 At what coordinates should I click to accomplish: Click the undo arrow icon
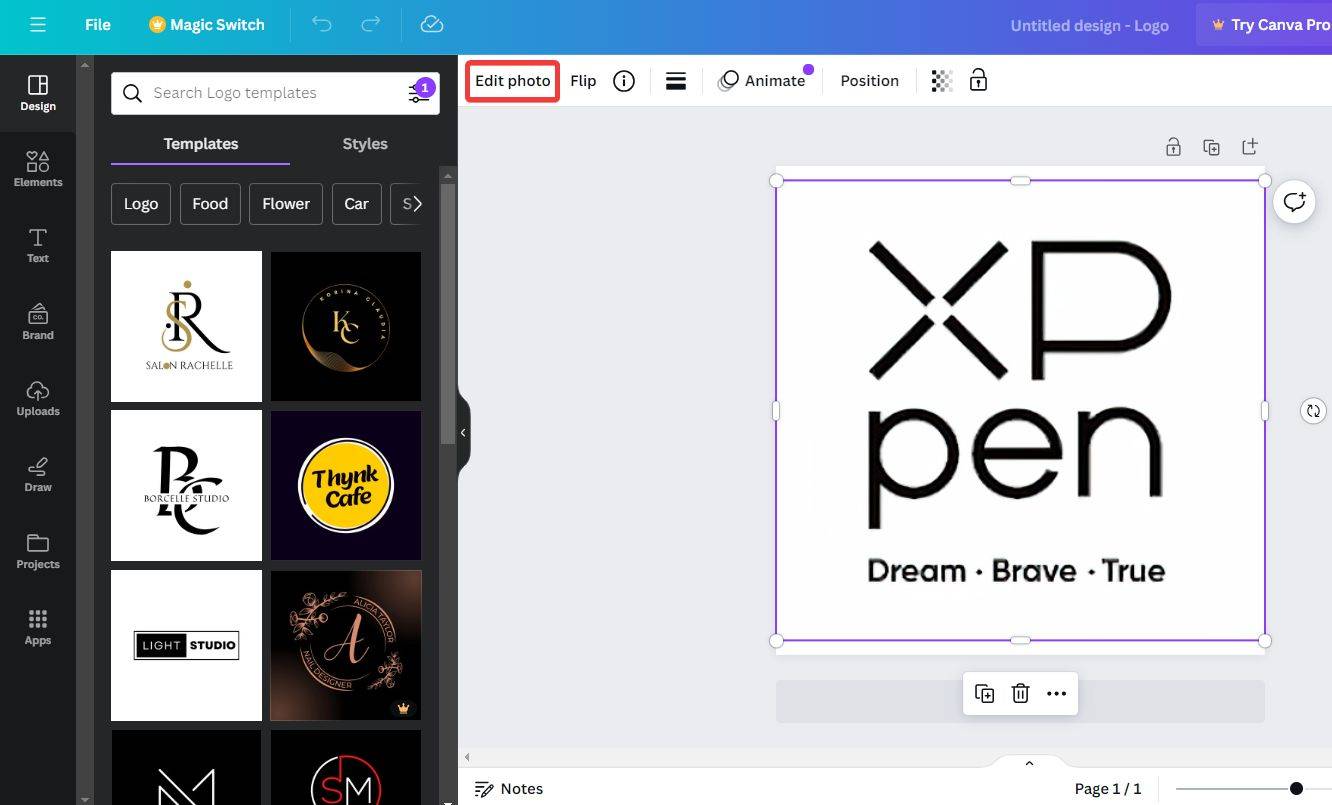[x=321, y=25]
